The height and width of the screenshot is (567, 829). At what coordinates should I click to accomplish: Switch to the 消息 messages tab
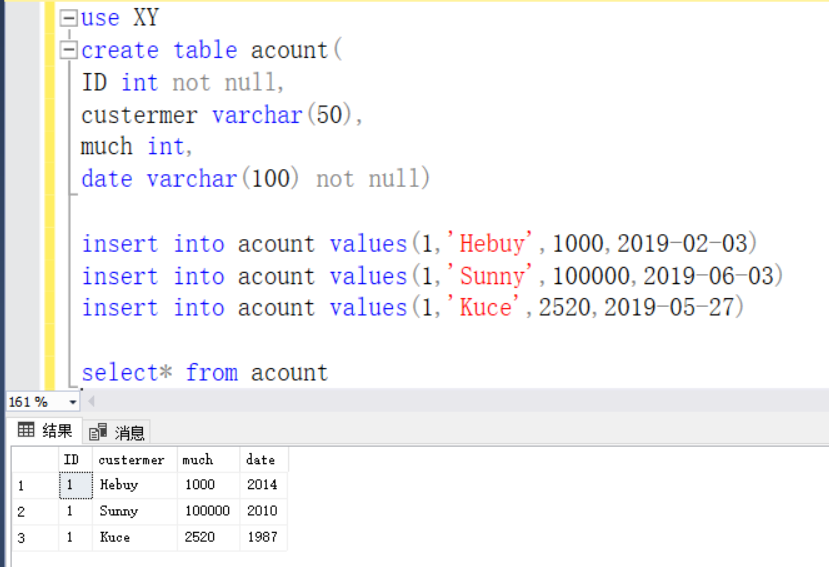117,432
